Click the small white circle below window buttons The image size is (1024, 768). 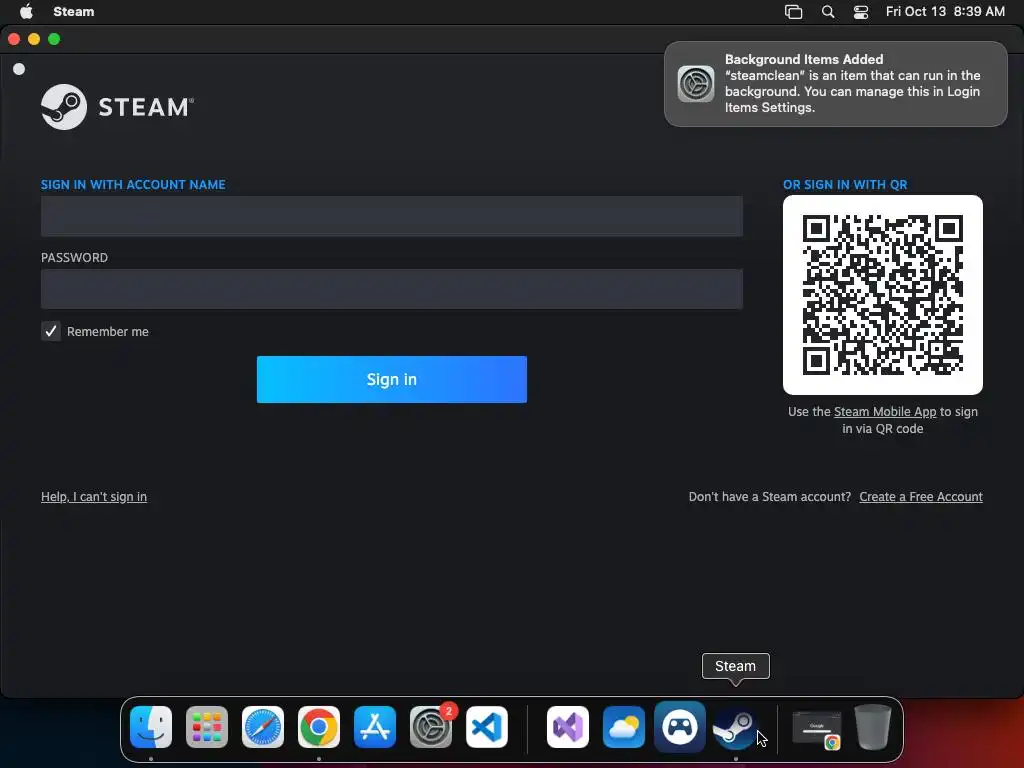[19, 69]
